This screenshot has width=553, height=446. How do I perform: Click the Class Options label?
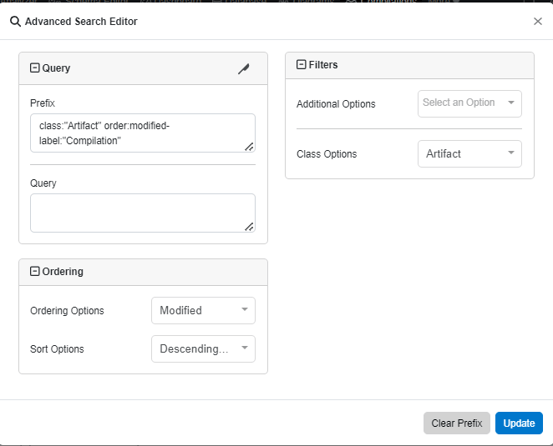327,154
